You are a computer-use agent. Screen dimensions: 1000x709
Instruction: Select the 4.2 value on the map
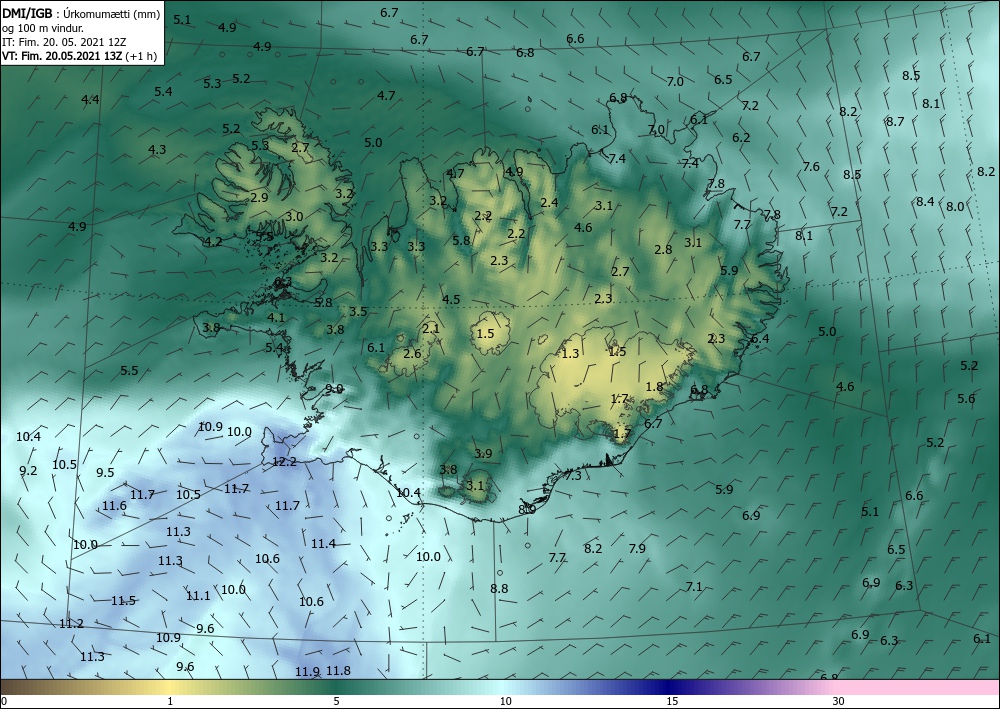[213, 242]
